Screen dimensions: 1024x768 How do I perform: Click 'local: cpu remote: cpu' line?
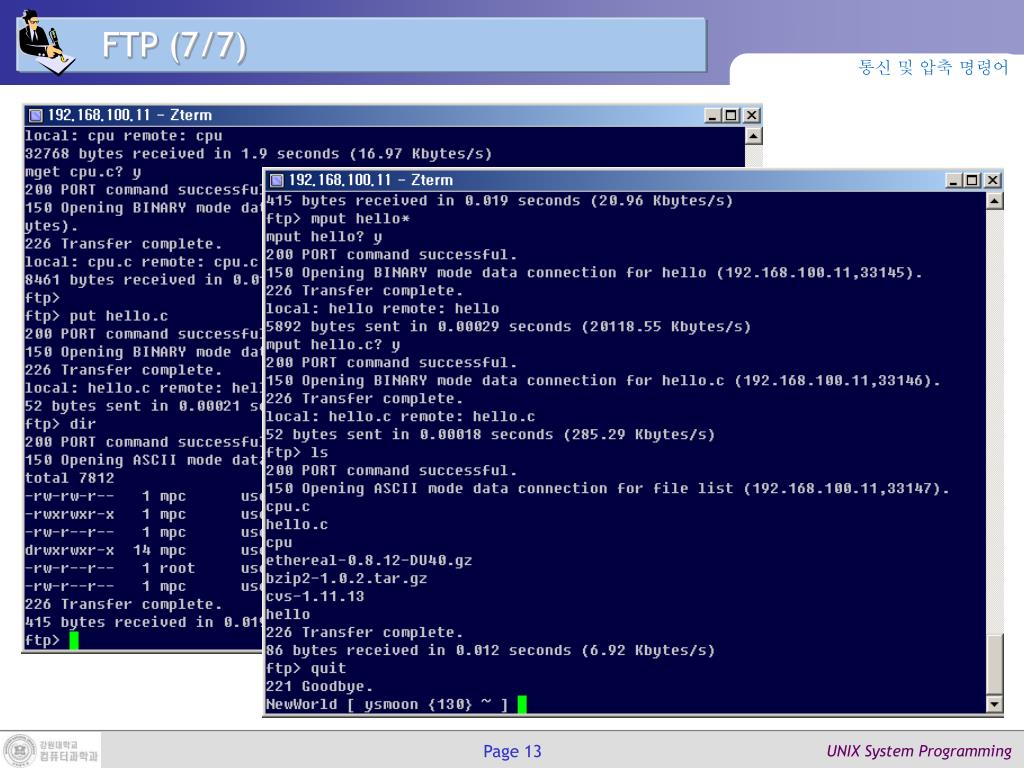(123, 136)
